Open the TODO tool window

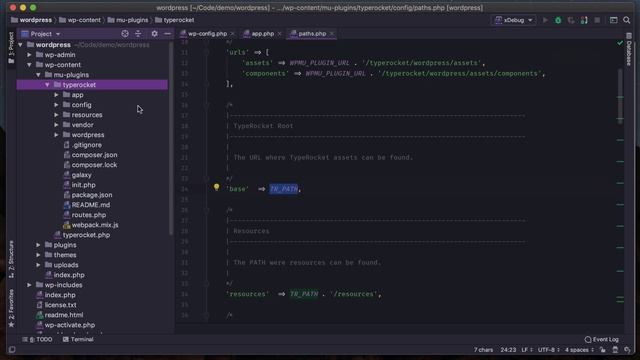(x=38, y=339)
